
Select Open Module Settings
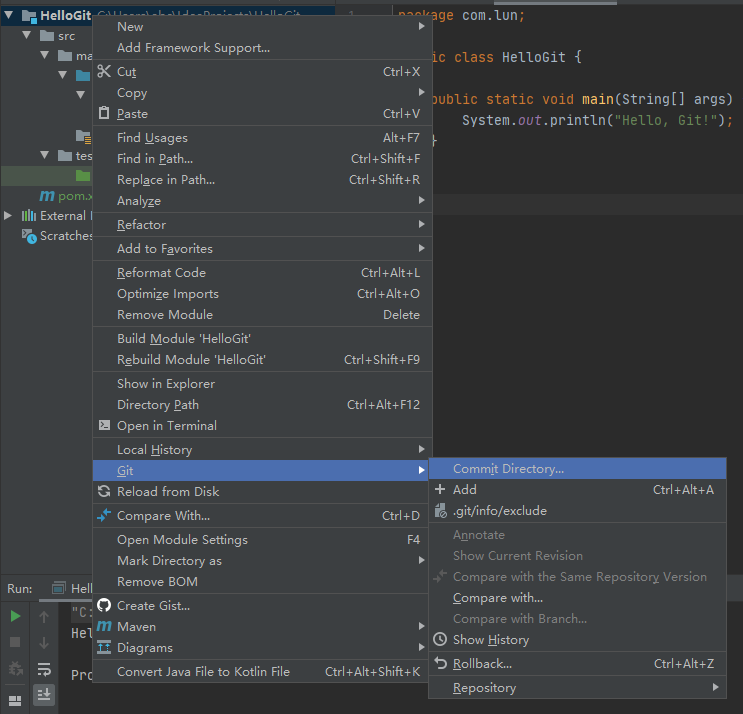(262, 539)
